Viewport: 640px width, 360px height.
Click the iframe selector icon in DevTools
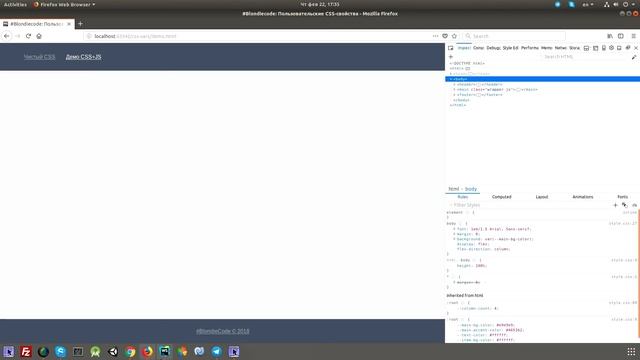click(x=596, y=48)
